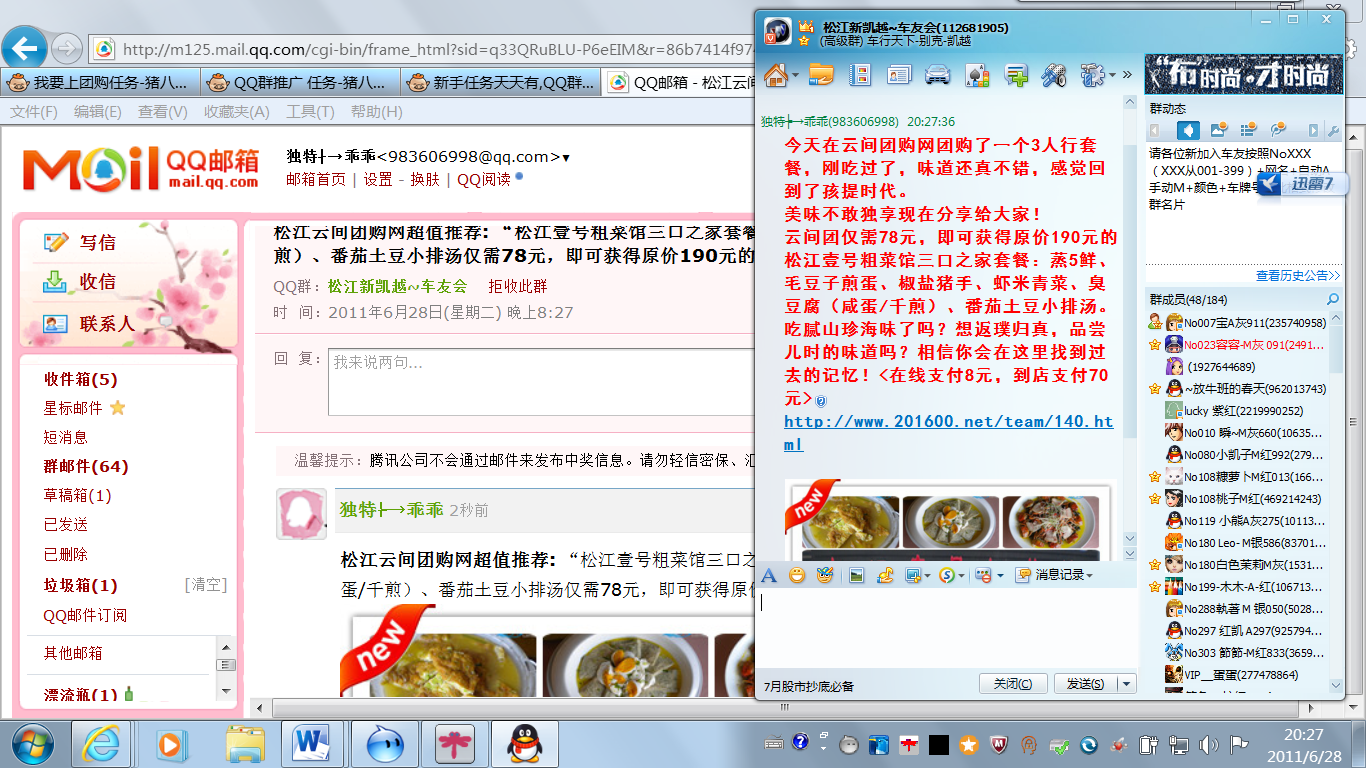Image resolution: width=1366 pixels, height=768 pixels.
Task: Send a picture via the image icon
Action: click(856, 575)
